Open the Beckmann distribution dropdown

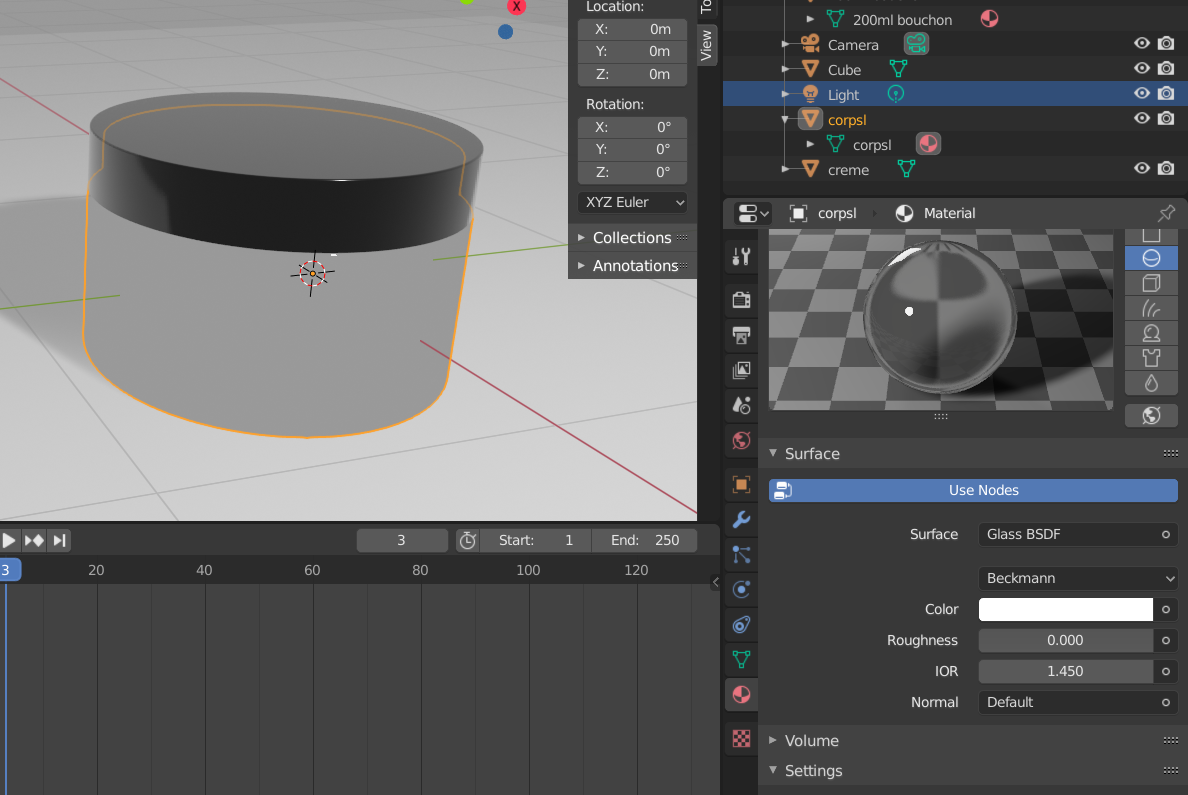1077,578
